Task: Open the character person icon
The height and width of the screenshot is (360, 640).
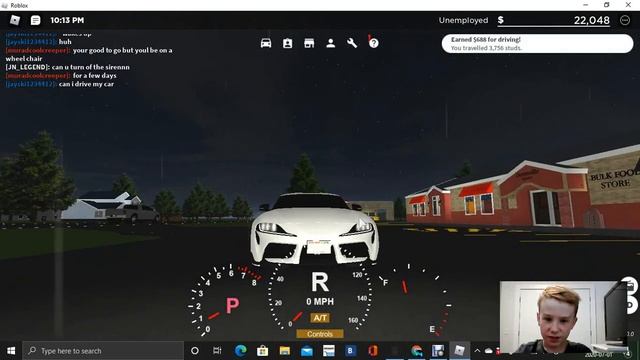Action: pyautogui.click(x=331, y=43)
